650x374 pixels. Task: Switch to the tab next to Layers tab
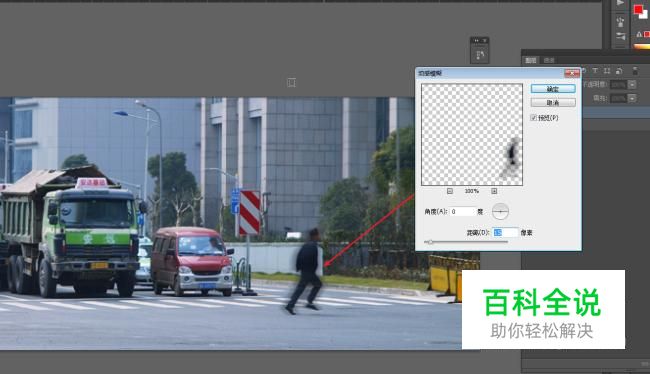[549, 61]
